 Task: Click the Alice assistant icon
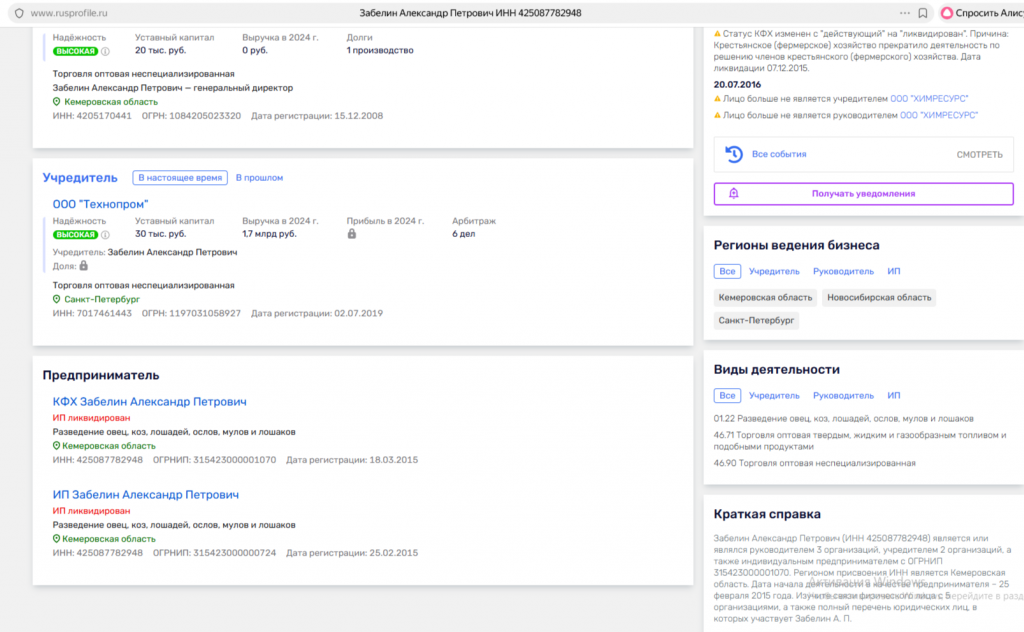pyautogui.click(x=946, y=13)
